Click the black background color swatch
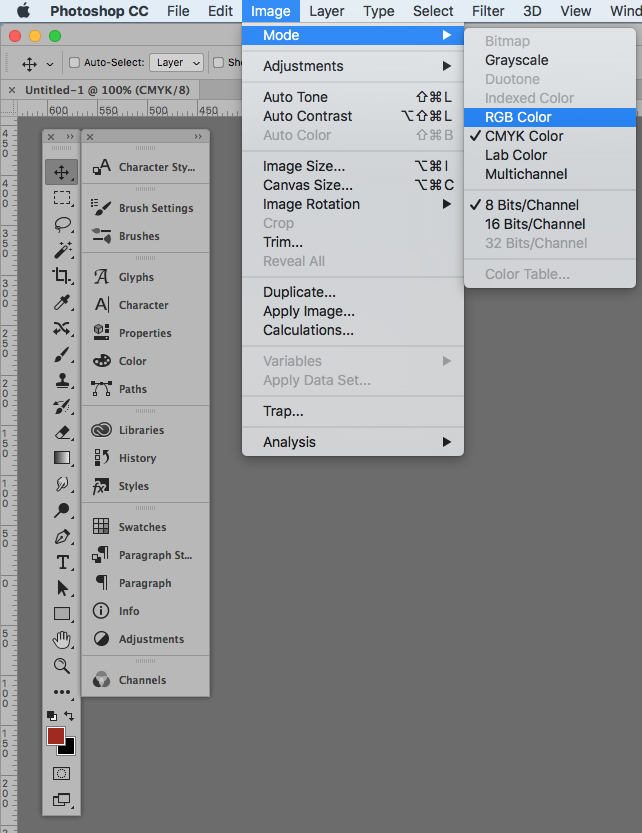Screen dimensions: 642x833 click(69, 748)
